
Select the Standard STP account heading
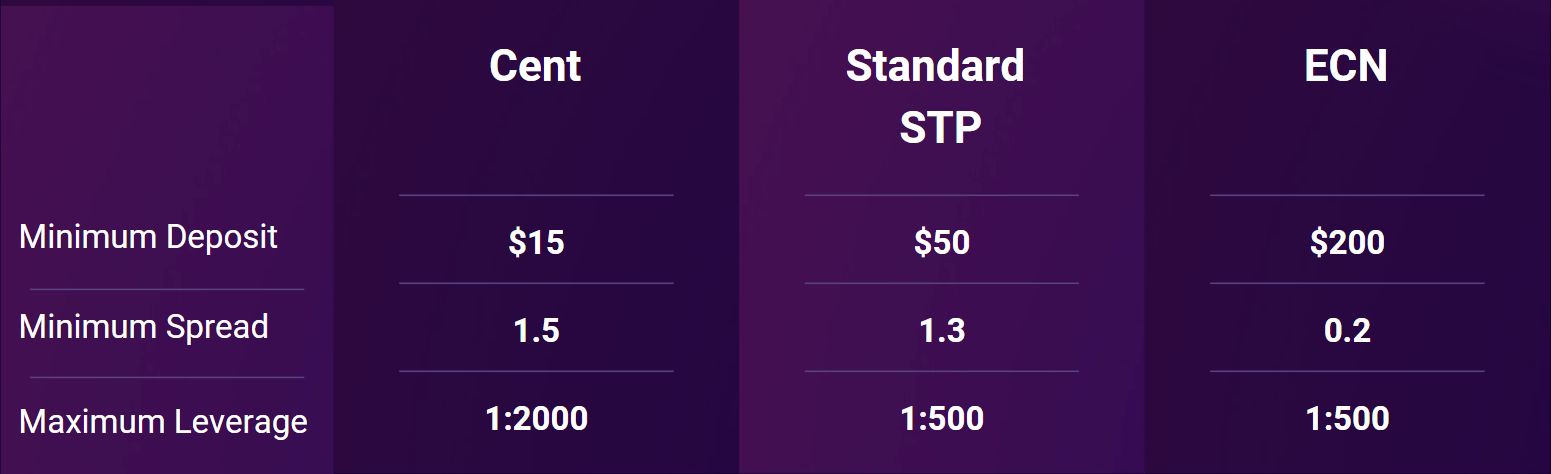(x=935, y=96)
